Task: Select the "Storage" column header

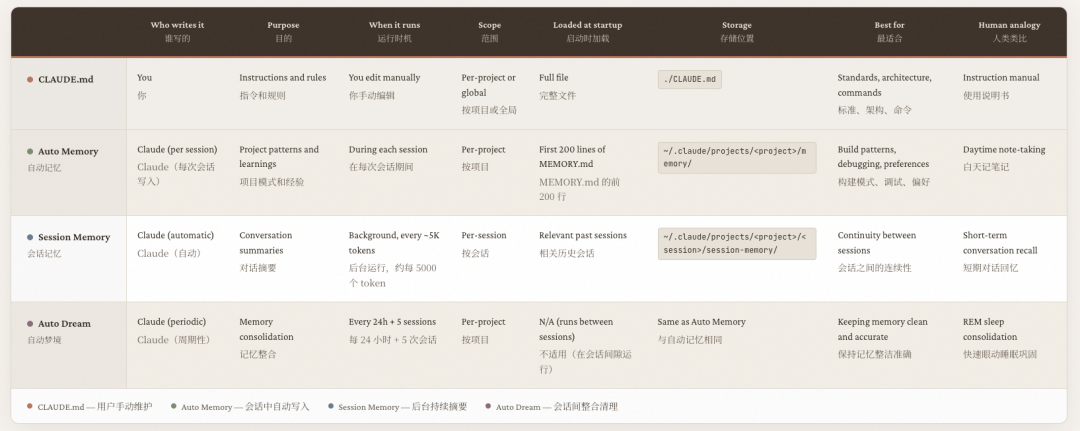Action: click(x=736, y=25)
